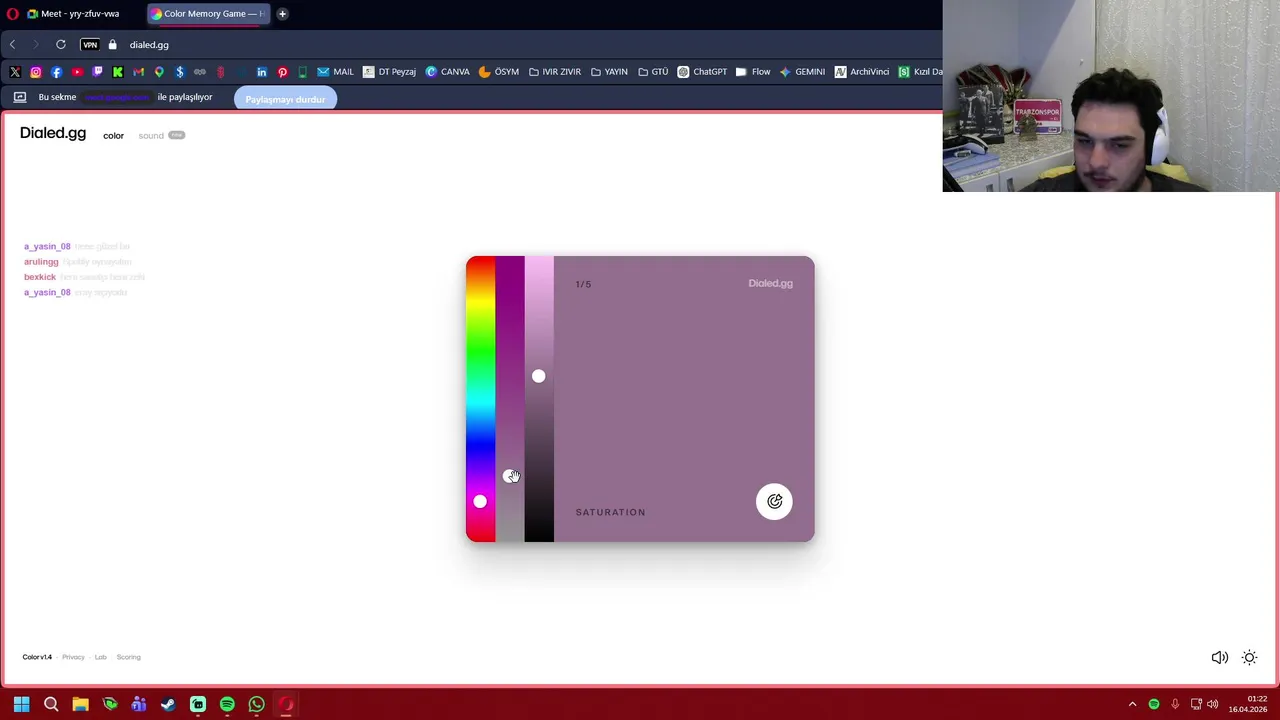Open the ChatGPT bookmark
Viewport: 1280px width, 720px height.
(702, 72)
